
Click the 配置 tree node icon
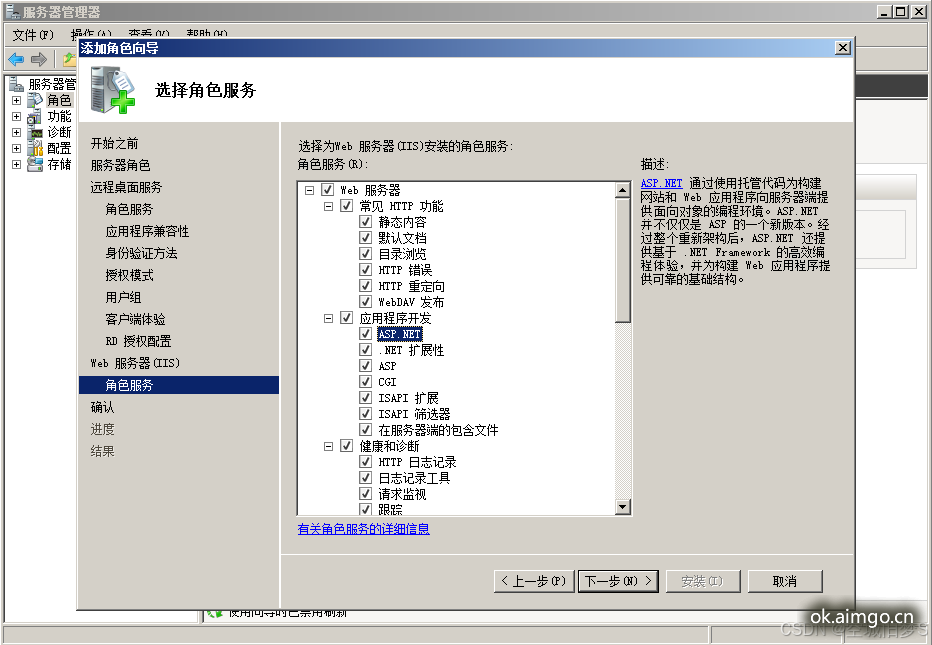(x=35, y=148)
